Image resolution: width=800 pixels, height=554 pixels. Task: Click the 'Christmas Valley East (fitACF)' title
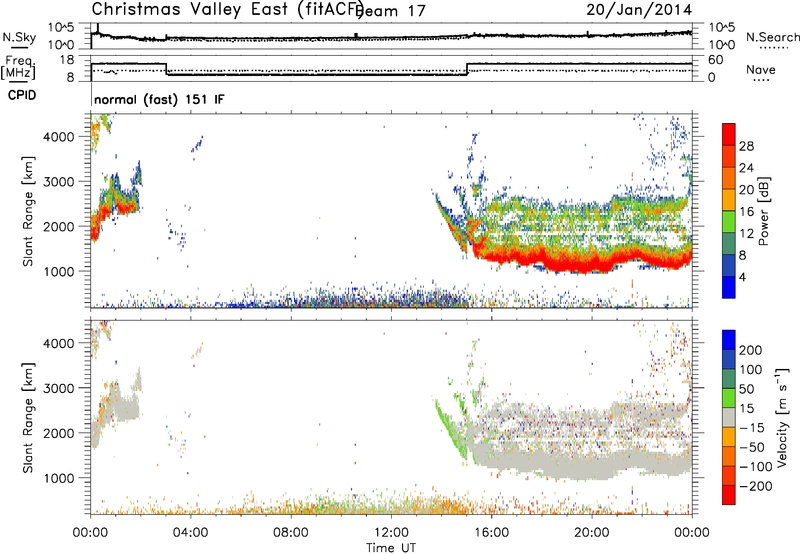point(228,10)
